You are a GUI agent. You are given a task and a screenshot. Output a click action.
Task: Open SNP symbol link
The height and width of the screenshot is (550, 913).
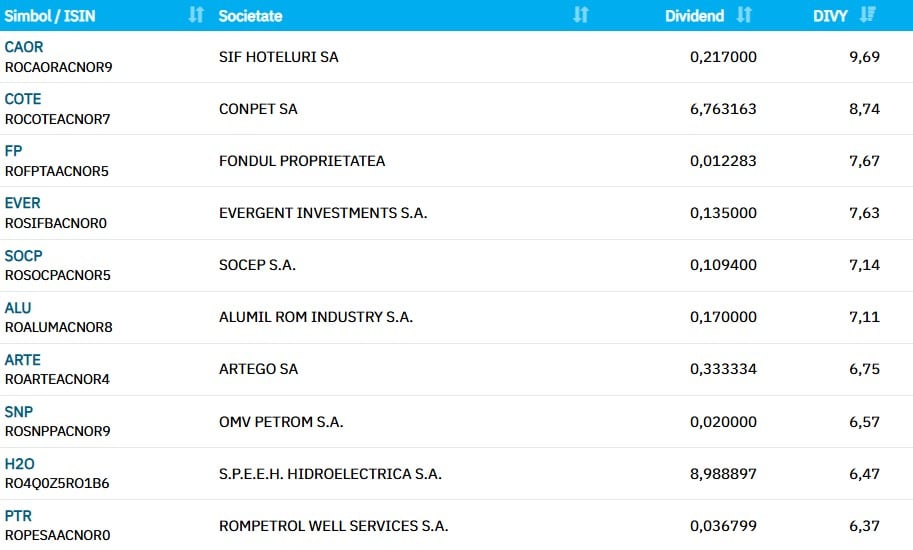pos(19,411)
